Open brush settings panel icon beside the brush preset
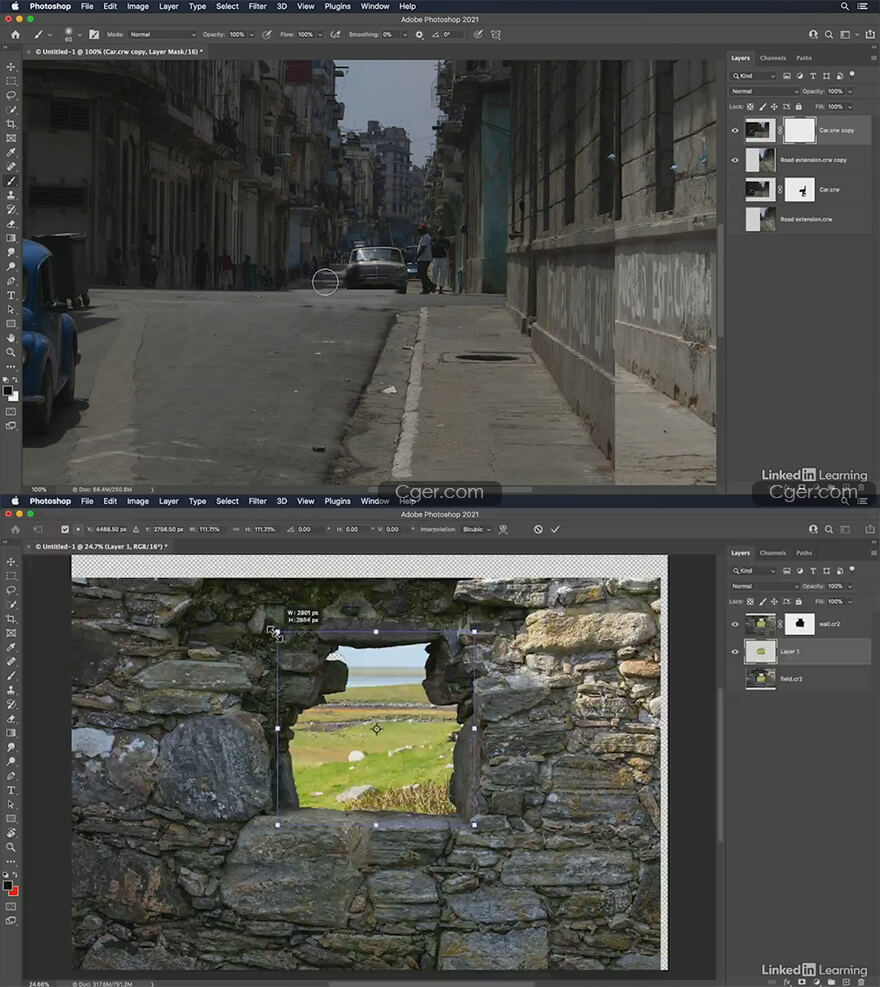 pos(94,35)
